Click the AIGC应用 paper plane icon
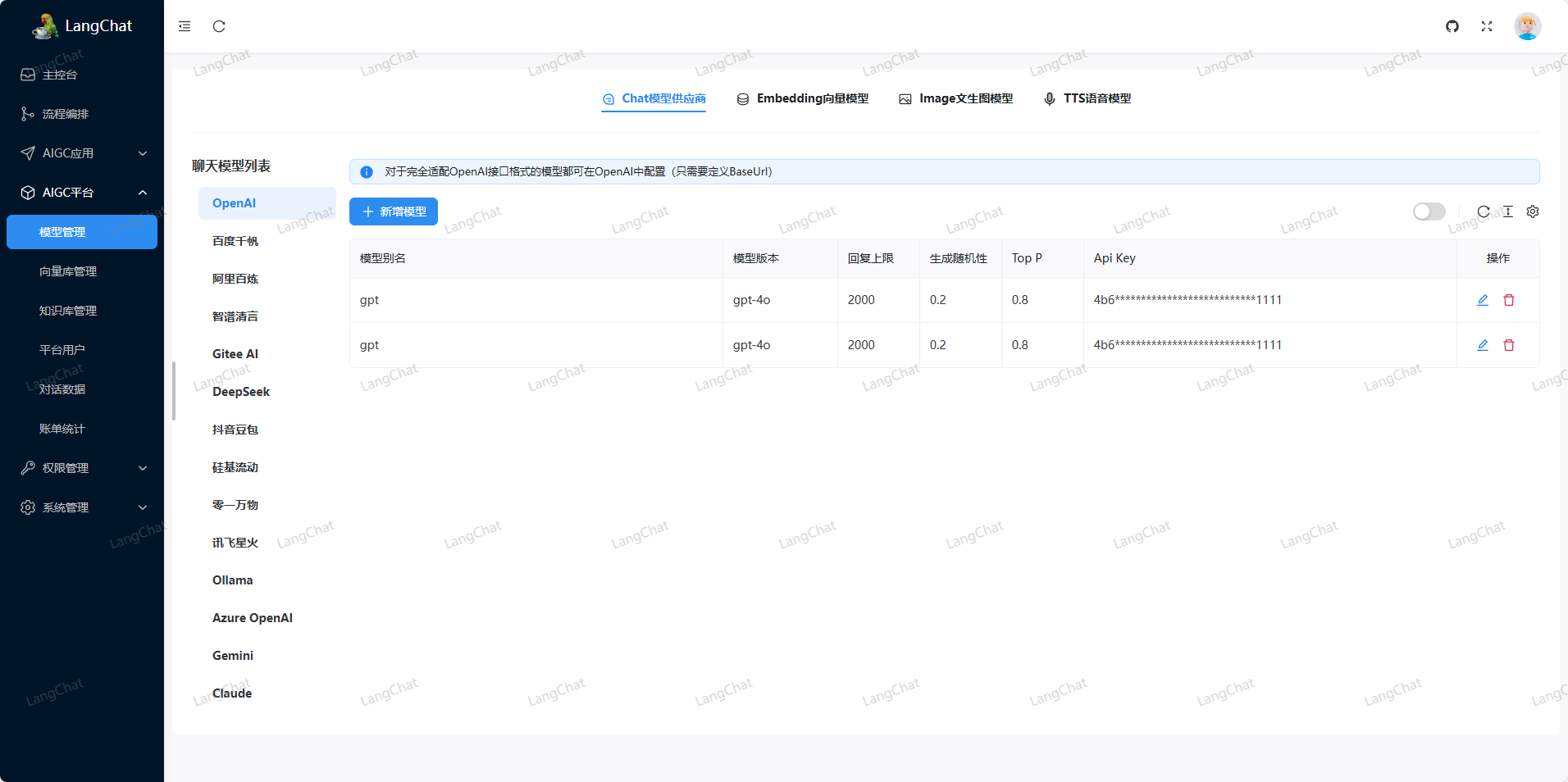 click(x=28, y=153)
